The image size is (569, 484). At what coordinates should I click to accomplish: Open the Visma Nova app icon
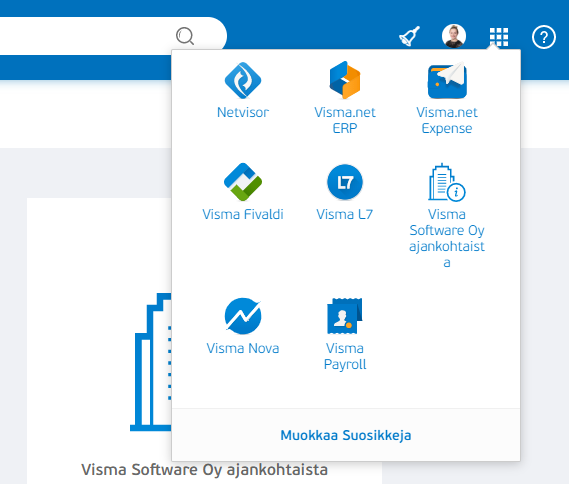point(243,316)
